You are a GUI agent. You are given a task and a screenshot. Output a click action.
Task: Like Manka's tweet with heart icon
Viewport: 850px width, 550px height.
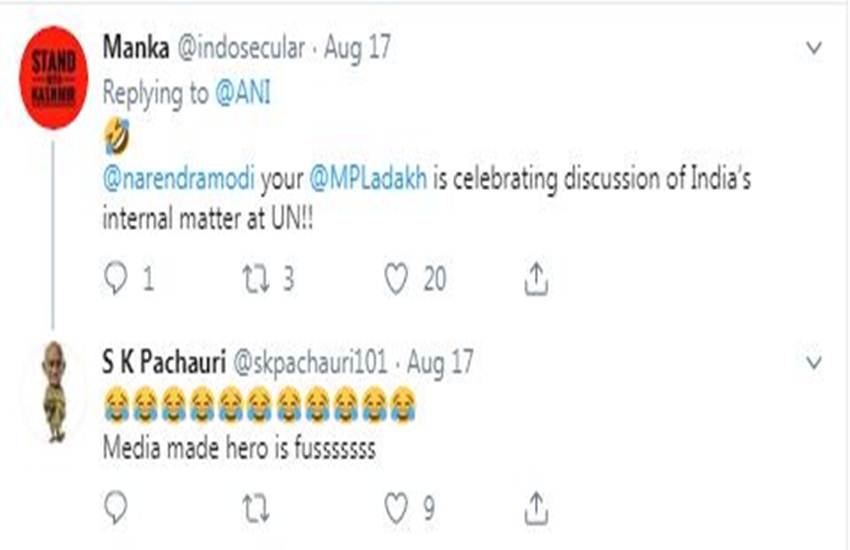coord(397,280)
